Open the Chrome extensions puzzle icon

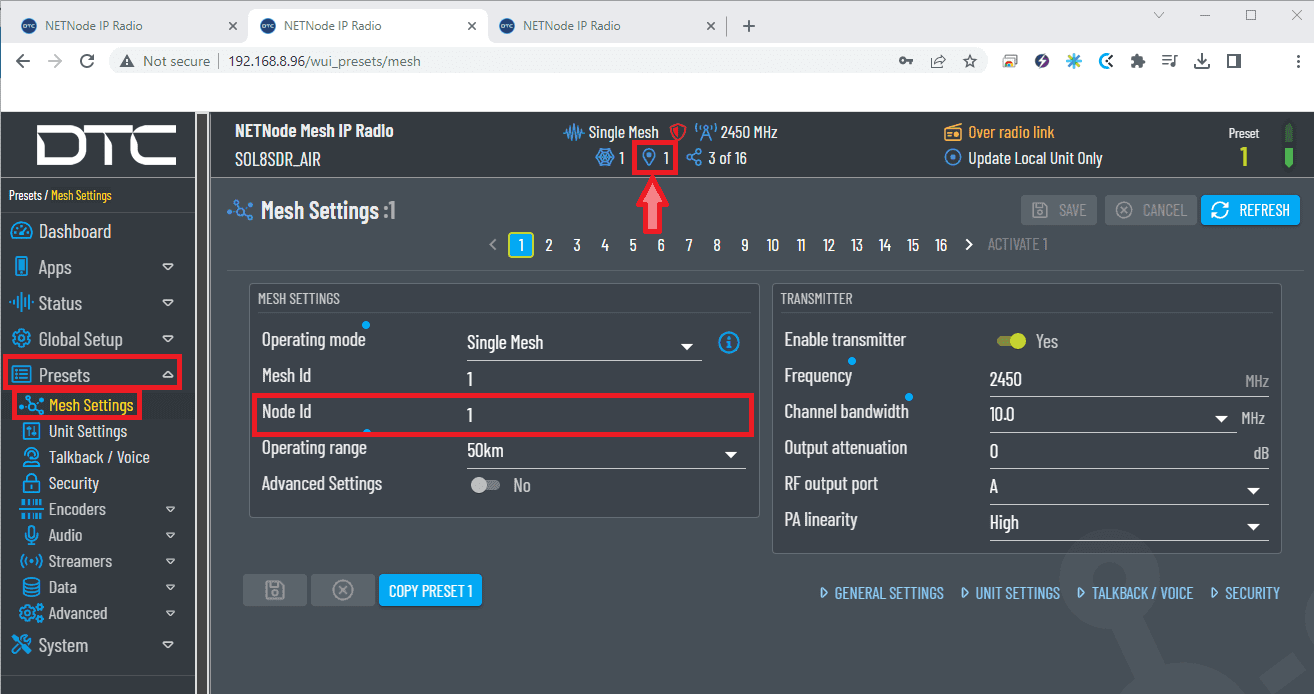coord(1137,61)
